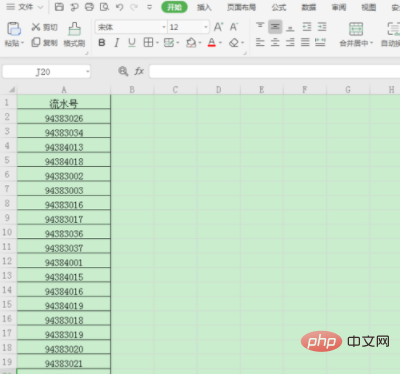Select cell containing 94383021

pyautogui.click(x=64, y=362)
